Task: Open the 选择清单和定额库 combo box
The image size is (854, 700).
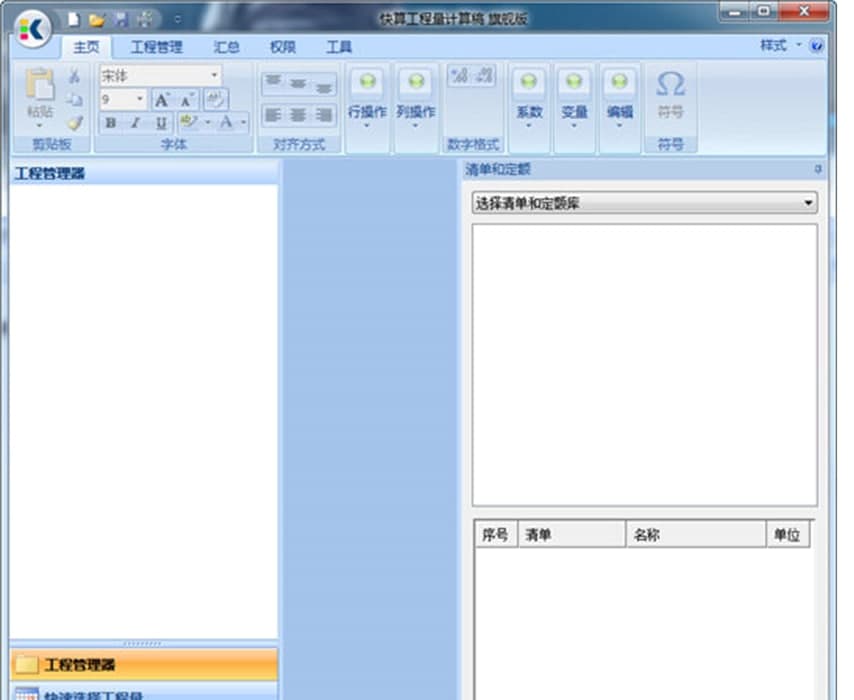Action: tap(644, 203)
